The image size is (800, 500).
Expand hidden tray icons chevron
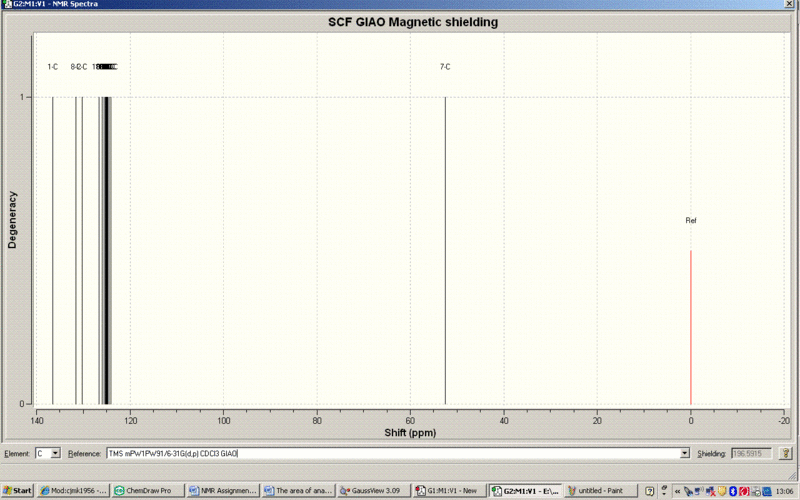pyautogui.click(x=678, y=491)
